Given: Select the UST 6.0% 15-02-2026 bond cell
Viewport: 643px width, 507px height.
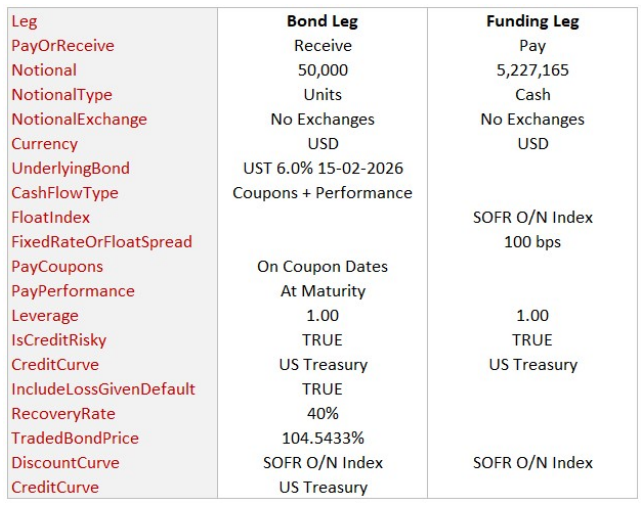Looking at the screenshot, I should (x=322, y=168).
